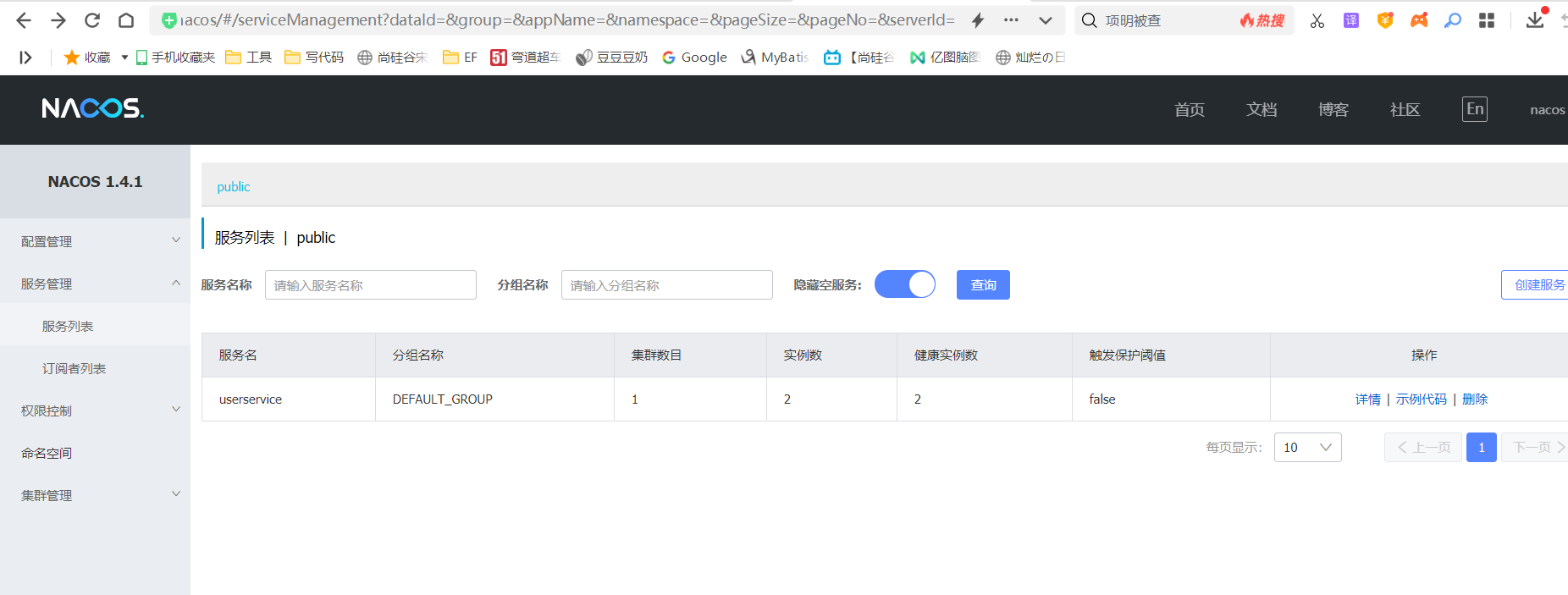Collapse the 服务管理 sidebar menu
Screen dimensions: 1568x595
95,284
